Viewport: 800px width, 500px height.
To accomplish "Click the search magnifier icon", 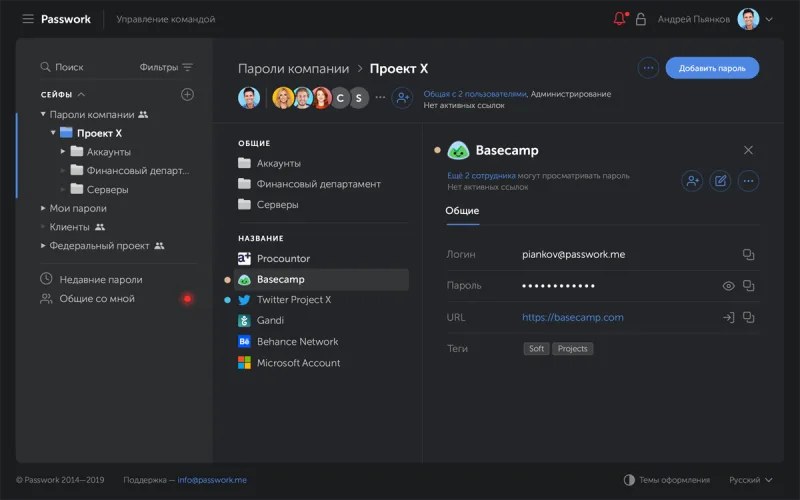I will click(x=45, y=67).
